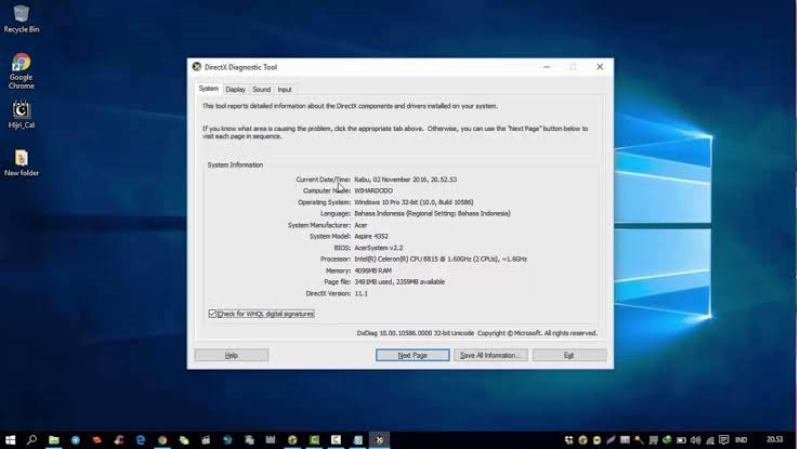Click the Current Date/Time value
The image size is (797, 449).
pyautogui.click(x=406, y=179)
